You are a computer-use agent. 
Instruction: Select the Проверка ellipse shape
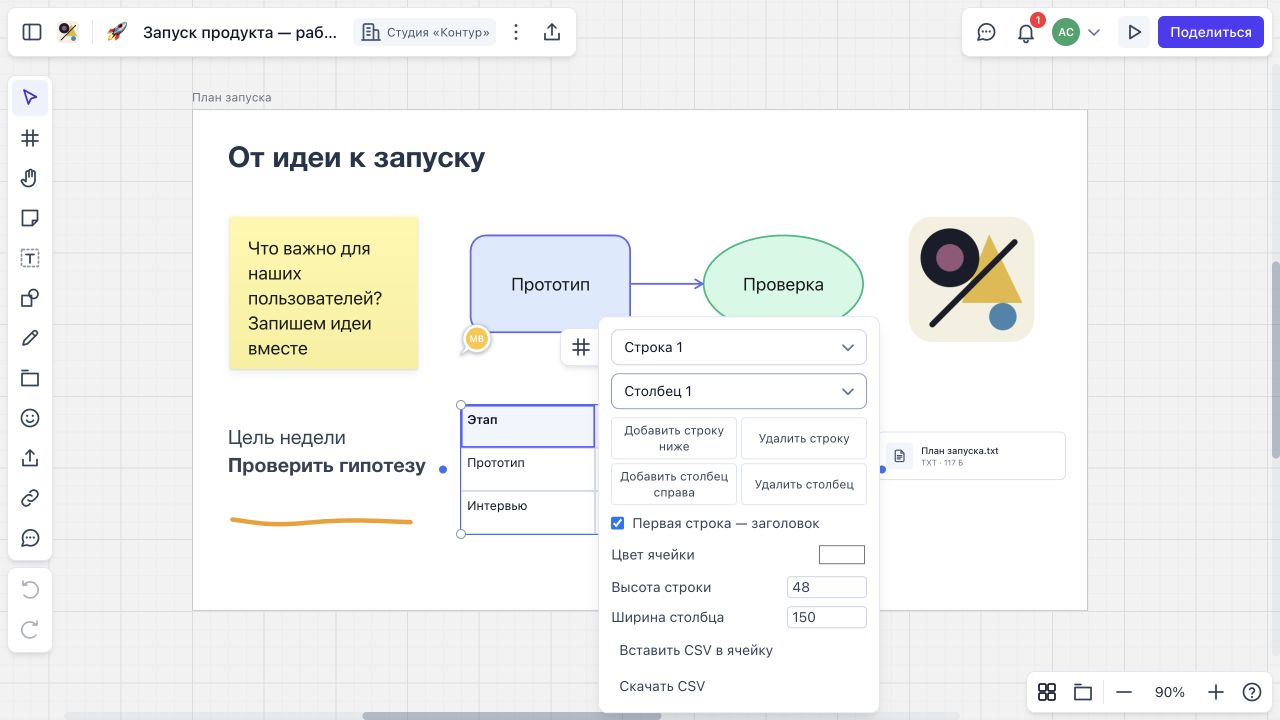[x=783, y=284]
